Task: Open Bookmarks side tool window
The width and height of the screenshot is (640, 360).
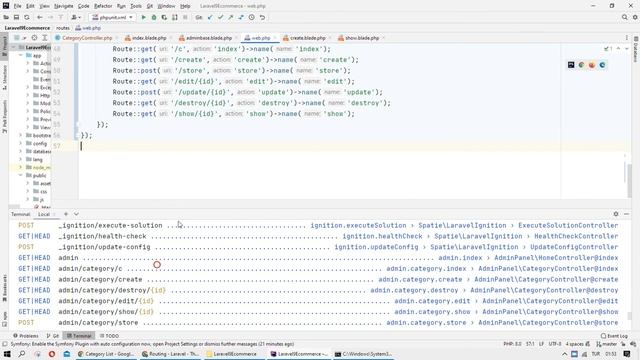Action: pyautogui.click(x=4, y=288)
